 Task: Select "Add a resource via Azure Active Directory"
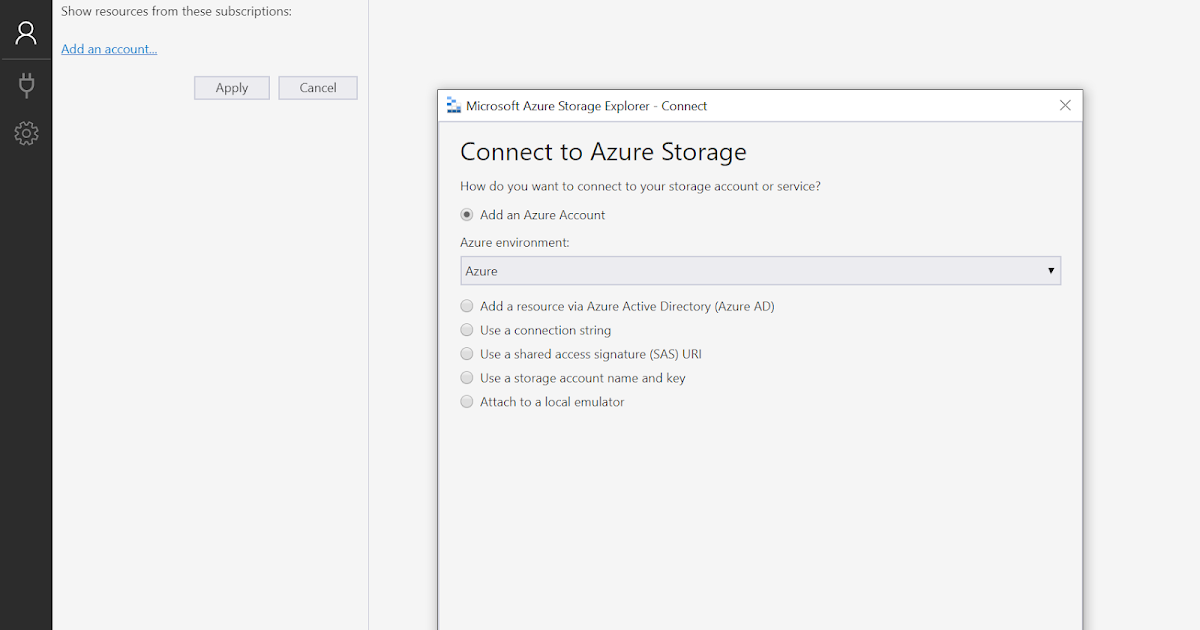467,305
